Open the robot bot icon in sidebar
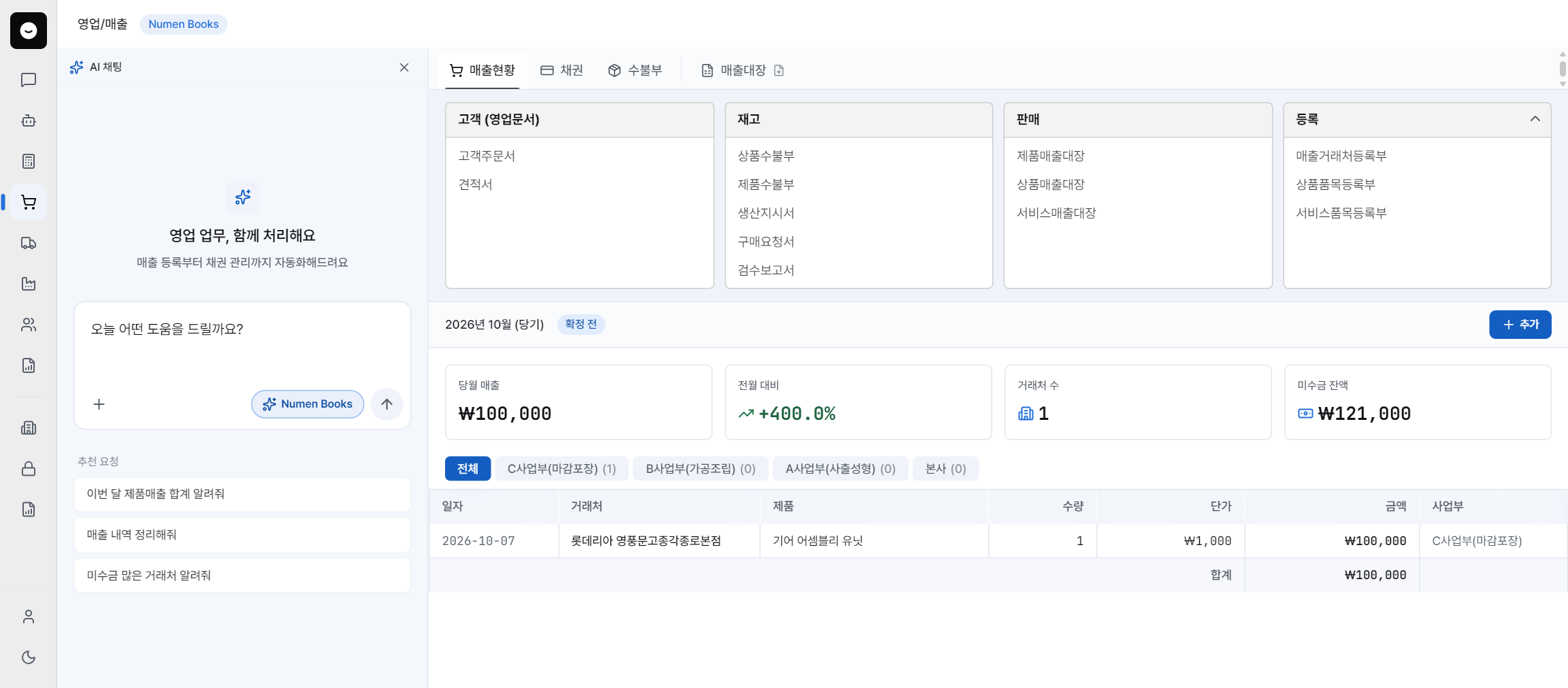1568x688 pixels. coord(29,120)
